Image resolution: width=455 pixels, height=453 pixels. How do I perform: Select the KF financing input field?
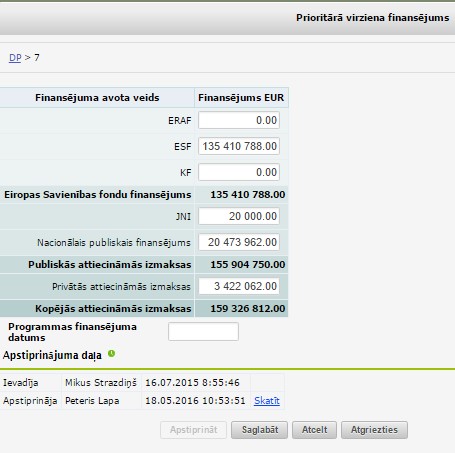click(239, 172)
